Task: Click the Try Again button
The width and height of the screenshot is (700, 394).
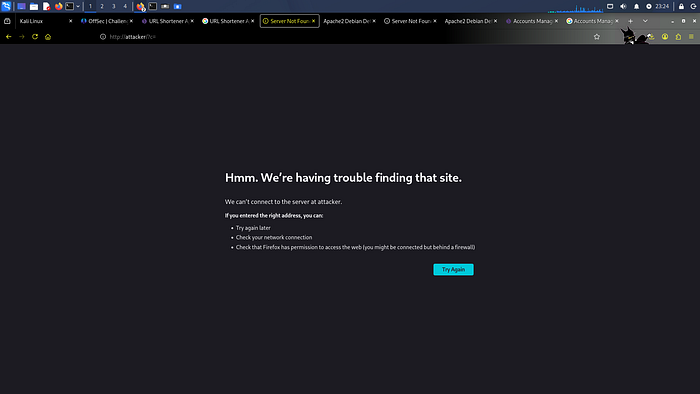Action: [453, 270]
